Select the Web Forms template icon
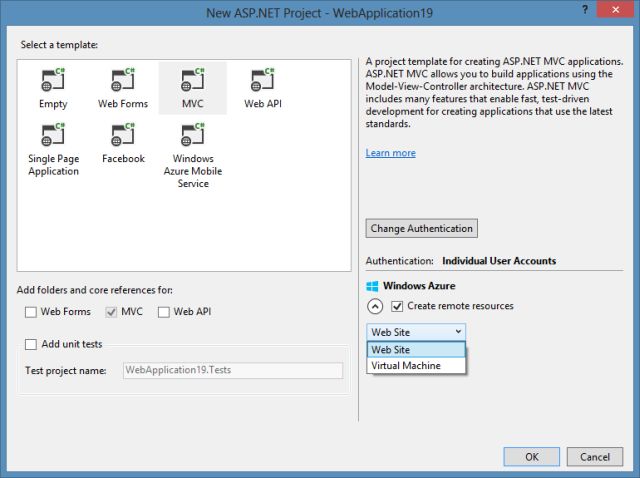Viewport: 640px width, 478px height. click(x=123, y=80)
